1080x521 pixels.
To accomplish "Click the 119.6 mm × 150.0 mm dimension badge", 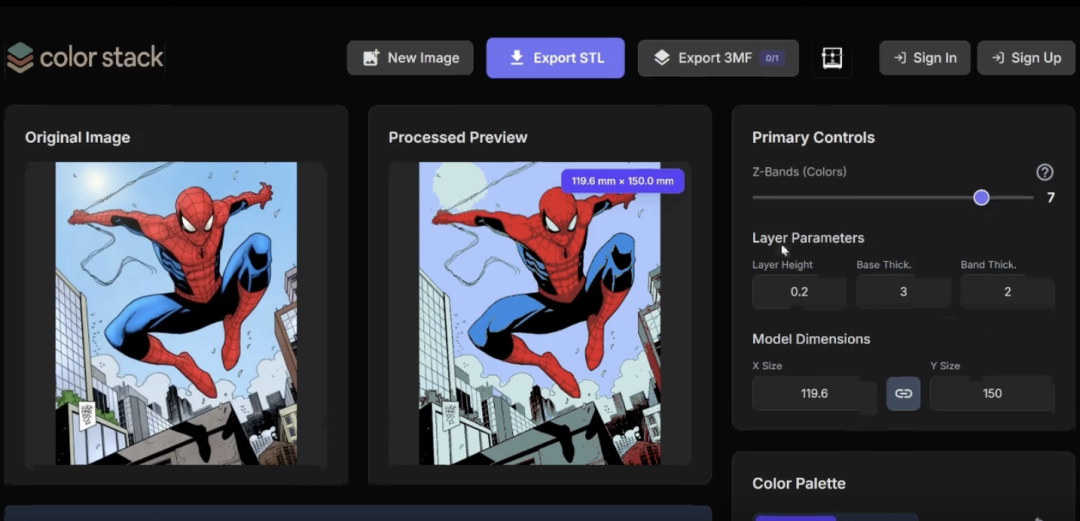I will pos(622,181).
